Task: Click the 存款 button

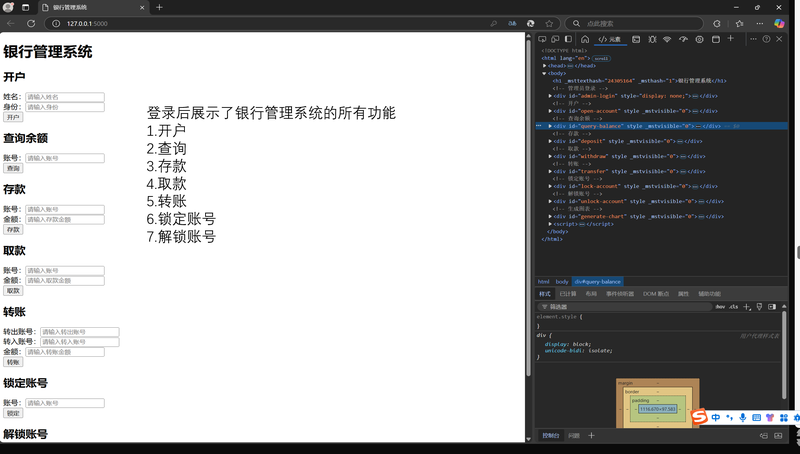Action: pyautogui.click(x=13, y=230)
